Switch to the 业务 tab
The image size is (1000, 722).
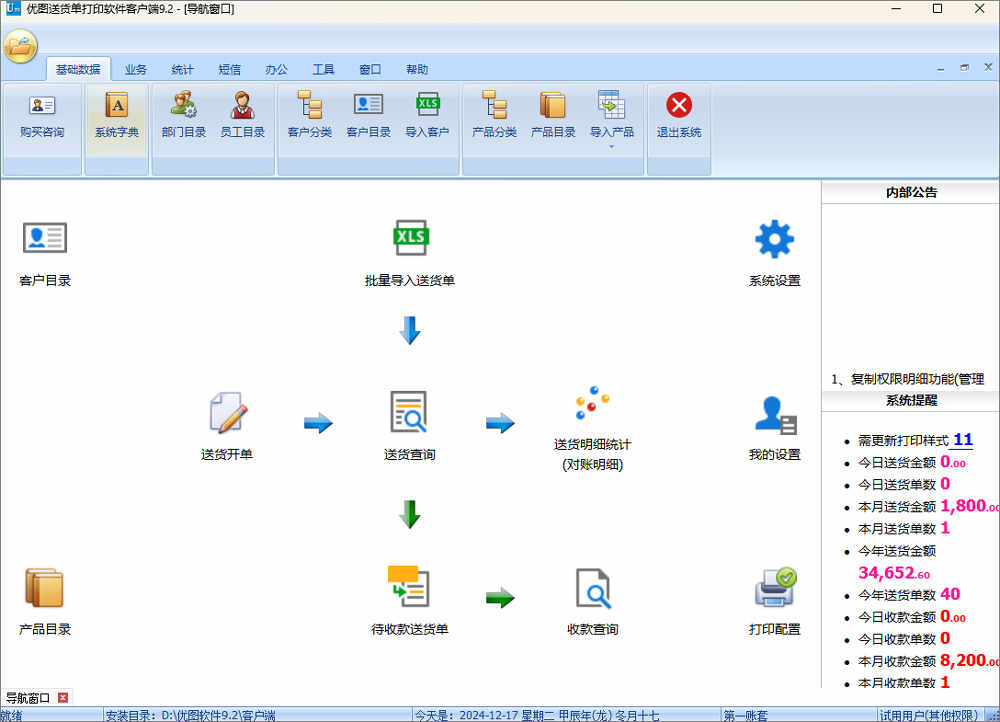coord(135,69)
